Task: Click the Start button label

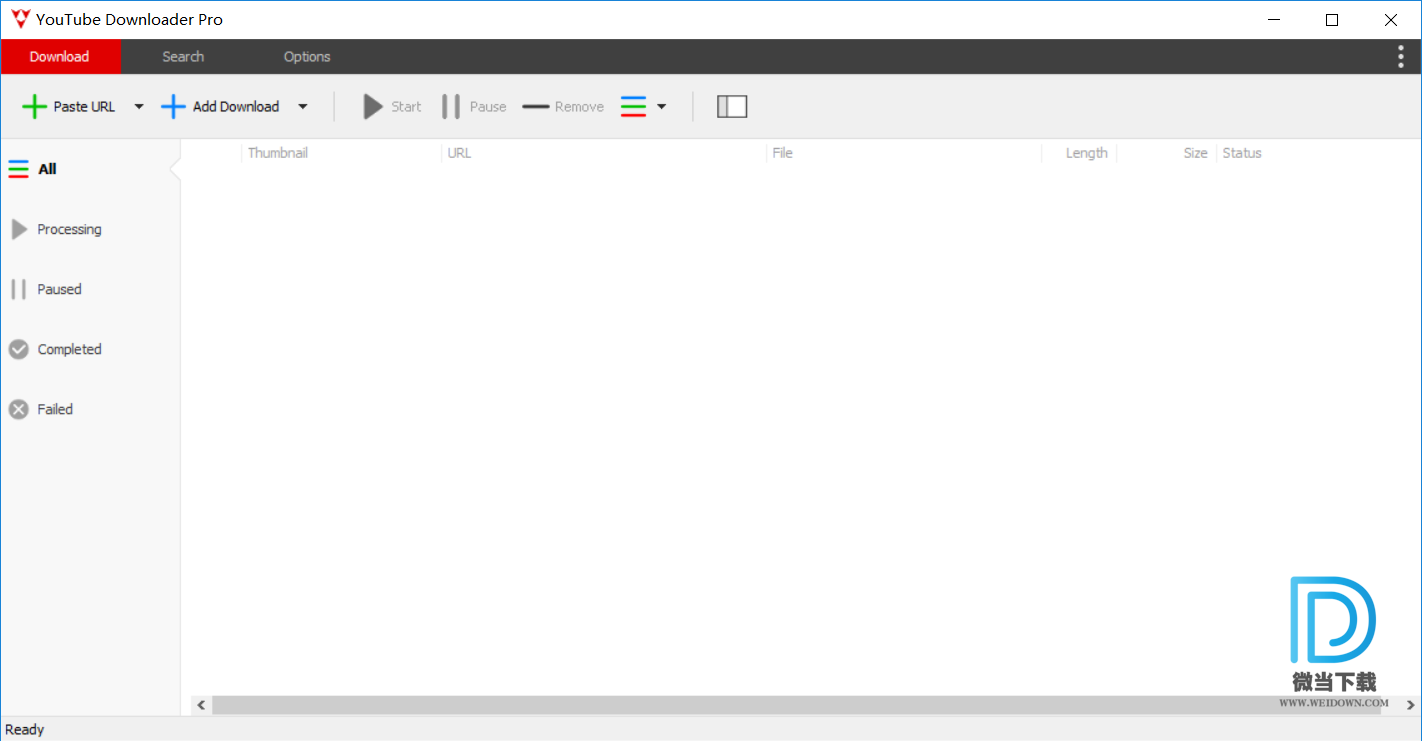Action: (406, 107)
